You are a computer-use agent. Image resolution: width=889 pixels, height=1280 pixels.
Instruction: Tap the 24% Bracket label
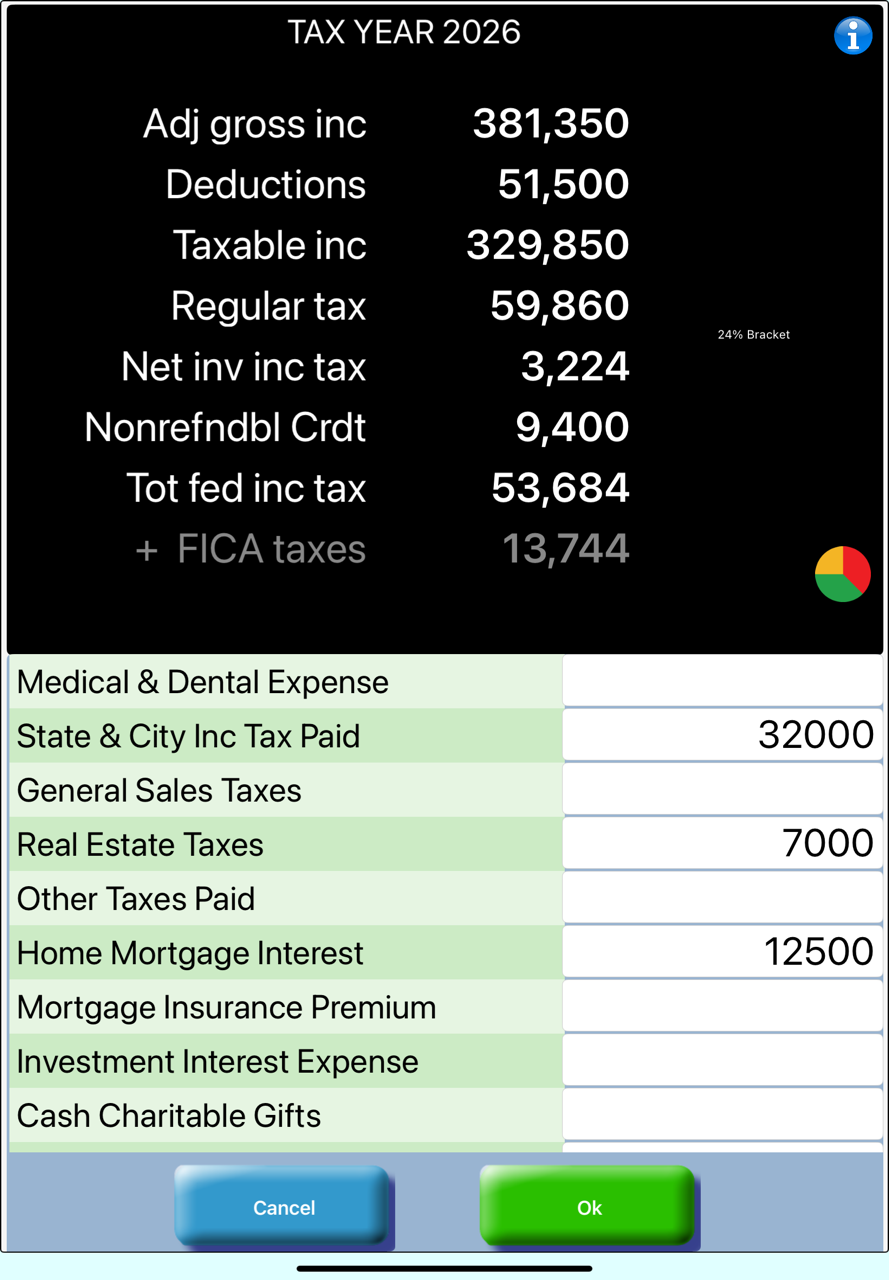click(753, 335)
